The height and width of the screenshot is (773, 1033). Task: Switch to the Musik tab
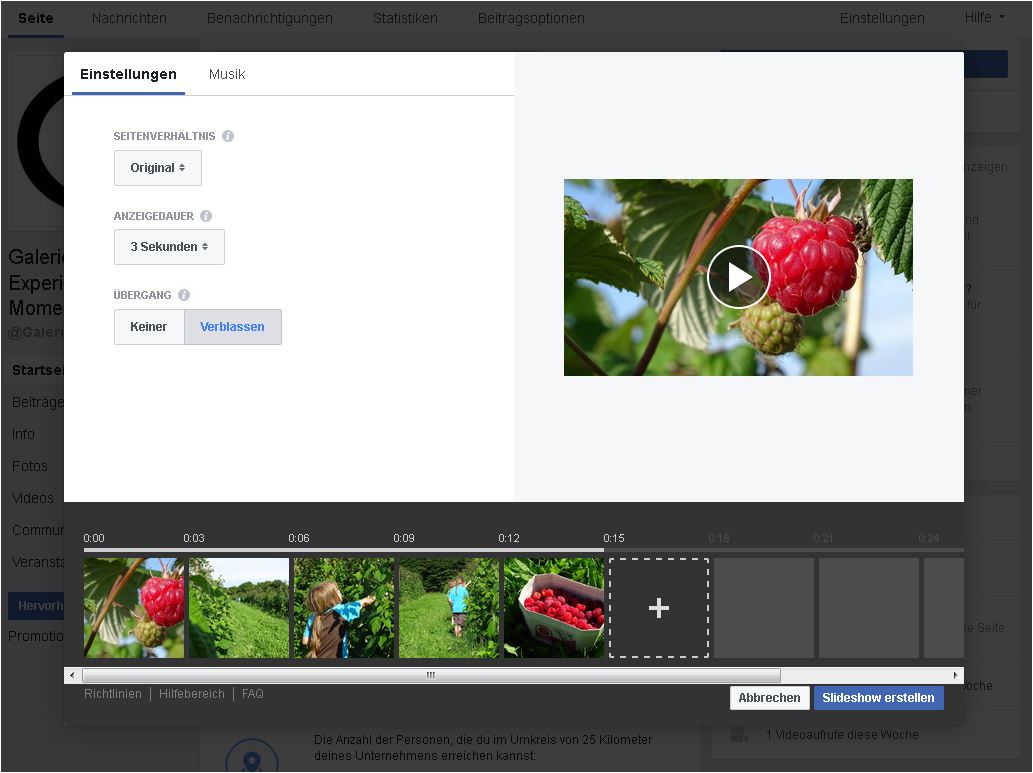(x=227, y=74)
